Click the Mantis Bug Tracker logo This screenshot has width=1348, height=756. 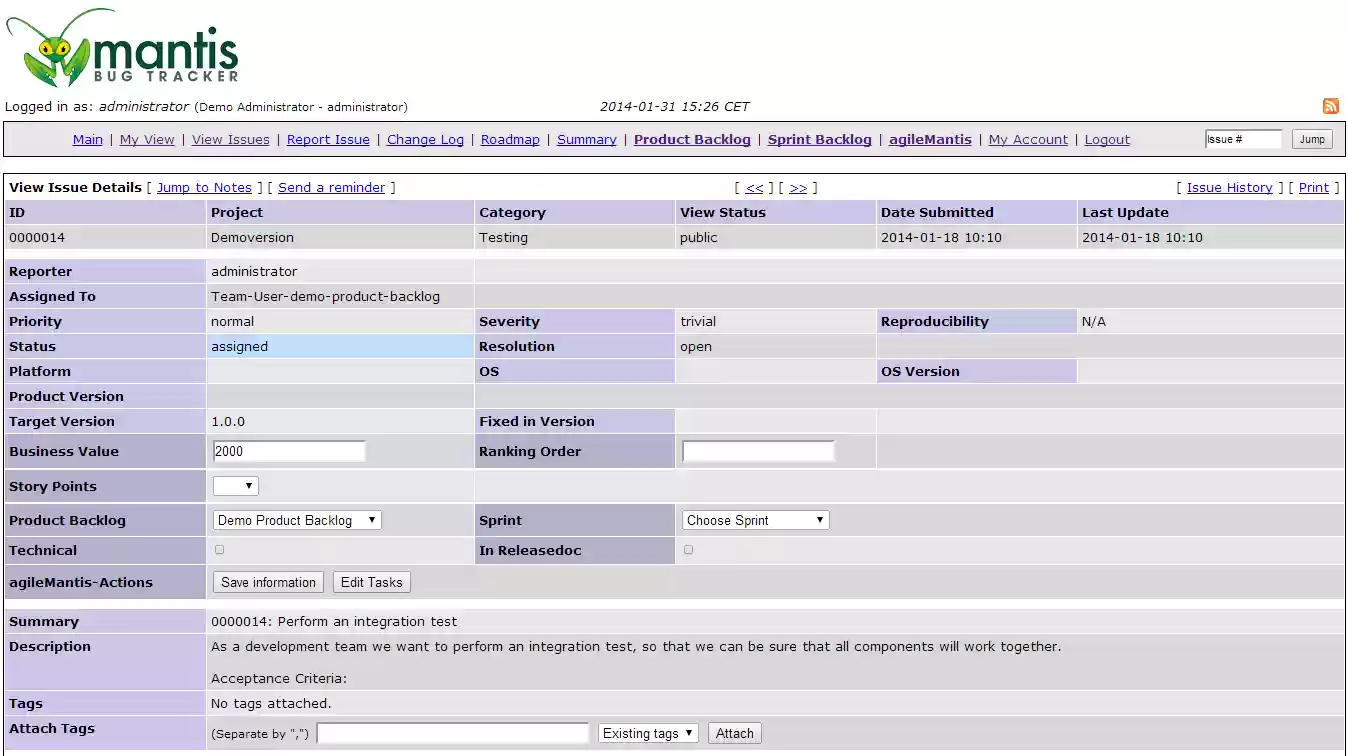point(120,47)
